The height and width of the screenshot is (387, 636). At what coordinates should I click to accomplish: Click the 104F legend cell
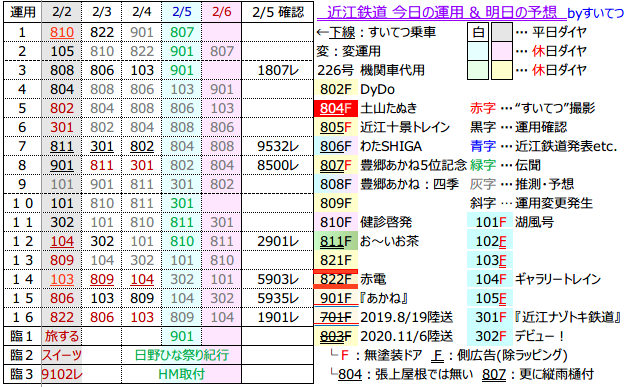pos(490,279)
